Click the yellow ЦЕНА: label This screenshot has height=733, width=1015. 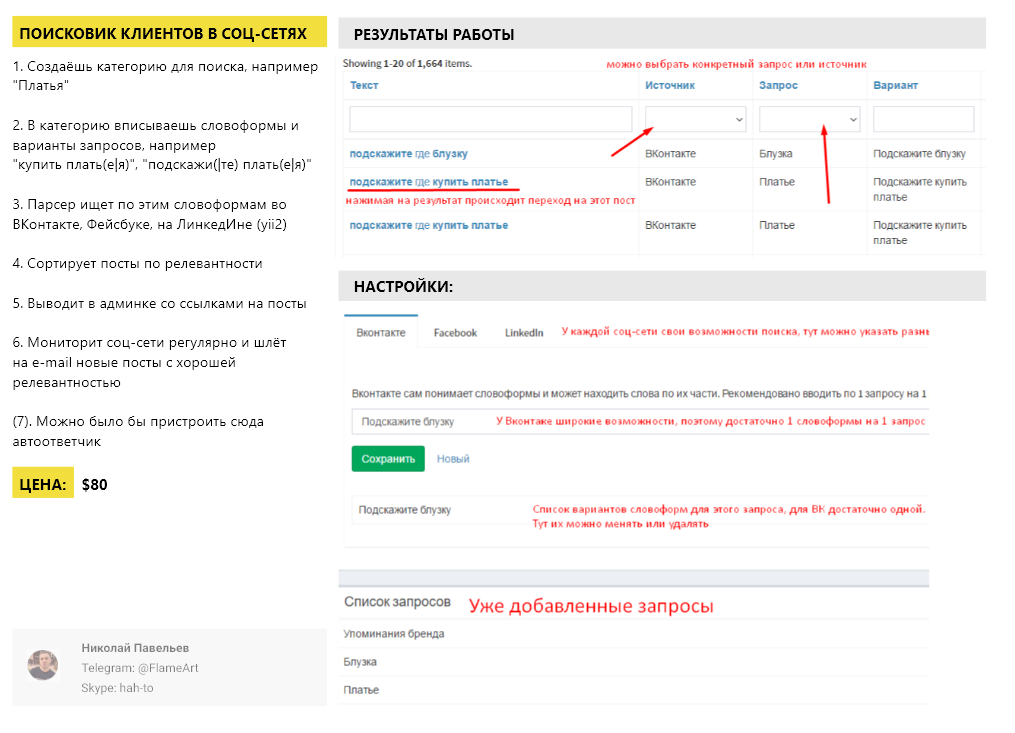click(43, 483)
